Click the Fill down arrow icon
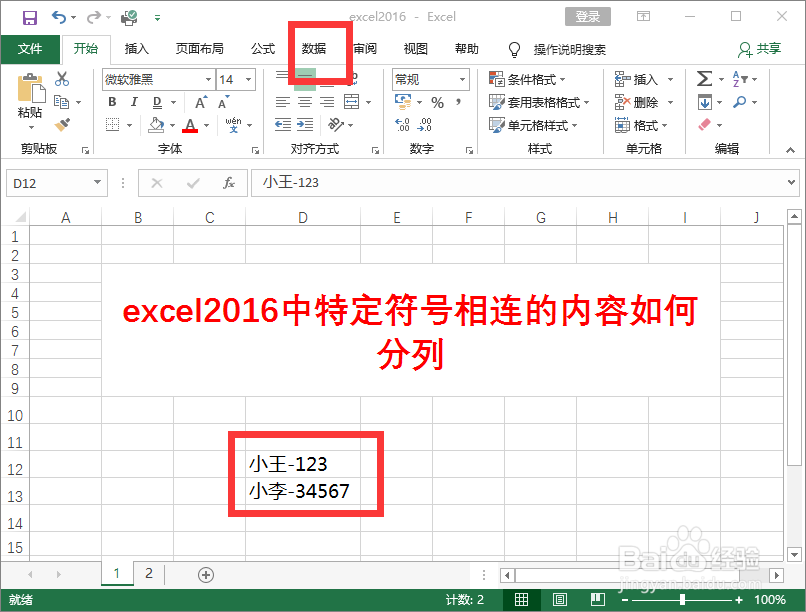The image size is (806, 612). (704, 102)
